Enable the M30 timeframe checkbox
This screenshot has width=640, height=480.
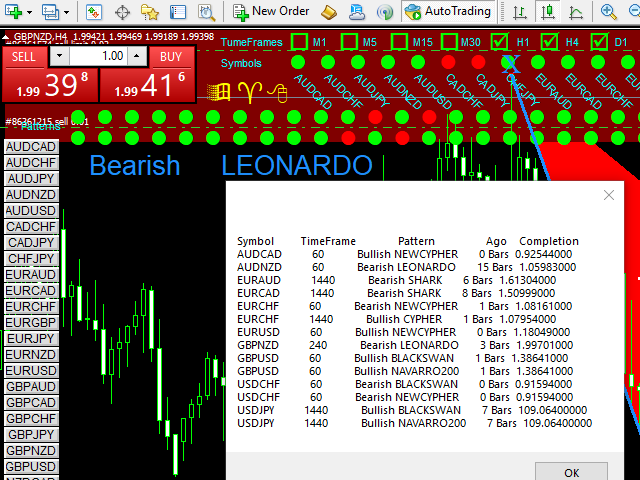click(x=449, y=42)
